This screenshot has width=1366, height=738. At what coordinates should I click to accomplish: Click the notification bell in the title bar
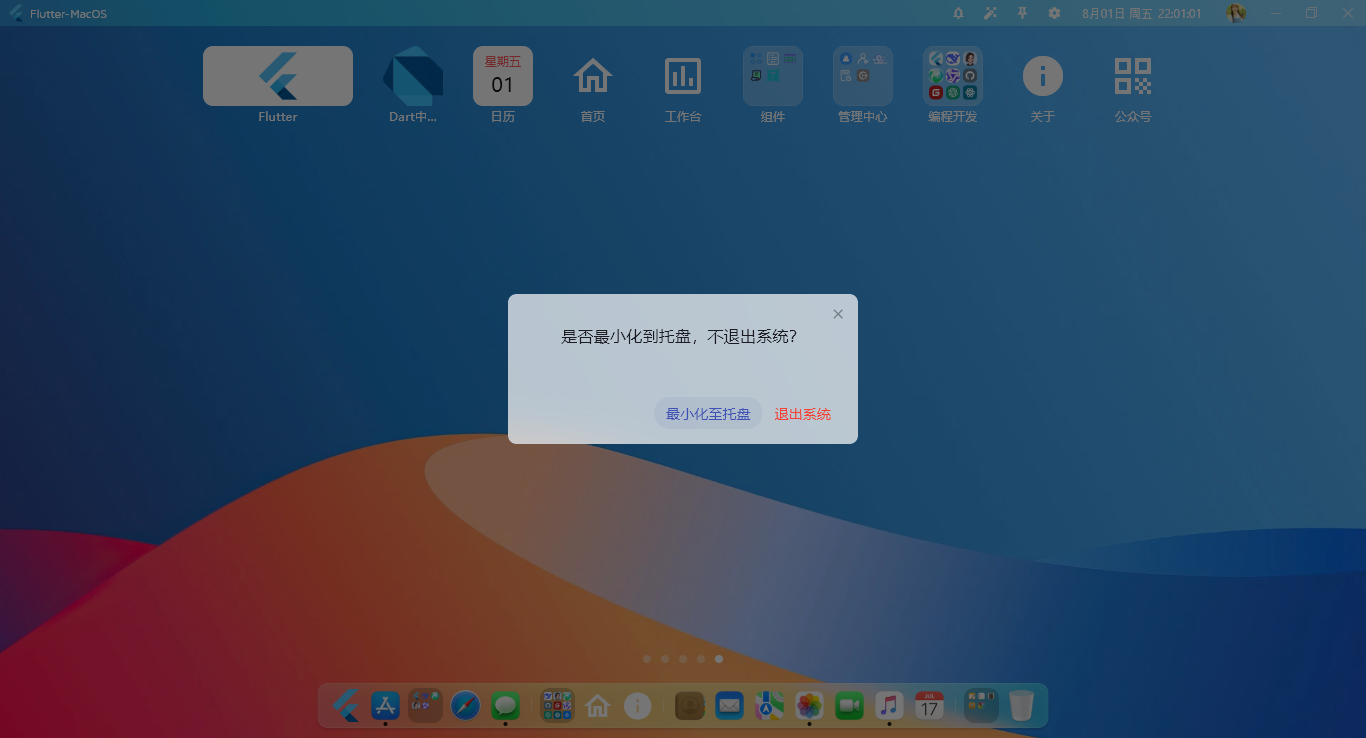957,13
